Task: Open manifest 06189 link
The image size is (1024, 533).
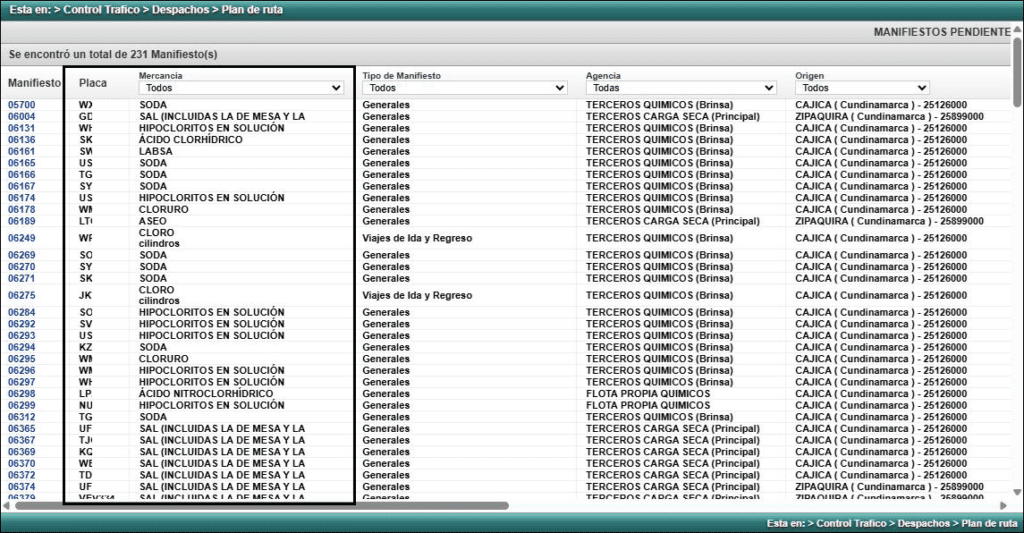Action: 22,221
